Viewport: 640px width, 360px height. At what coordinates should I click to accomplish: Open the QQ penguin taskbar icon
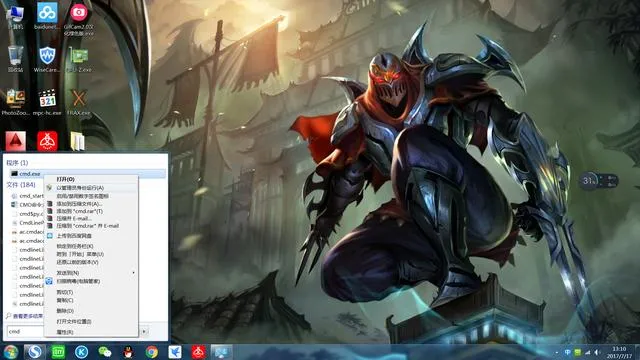tap(128, 351)
